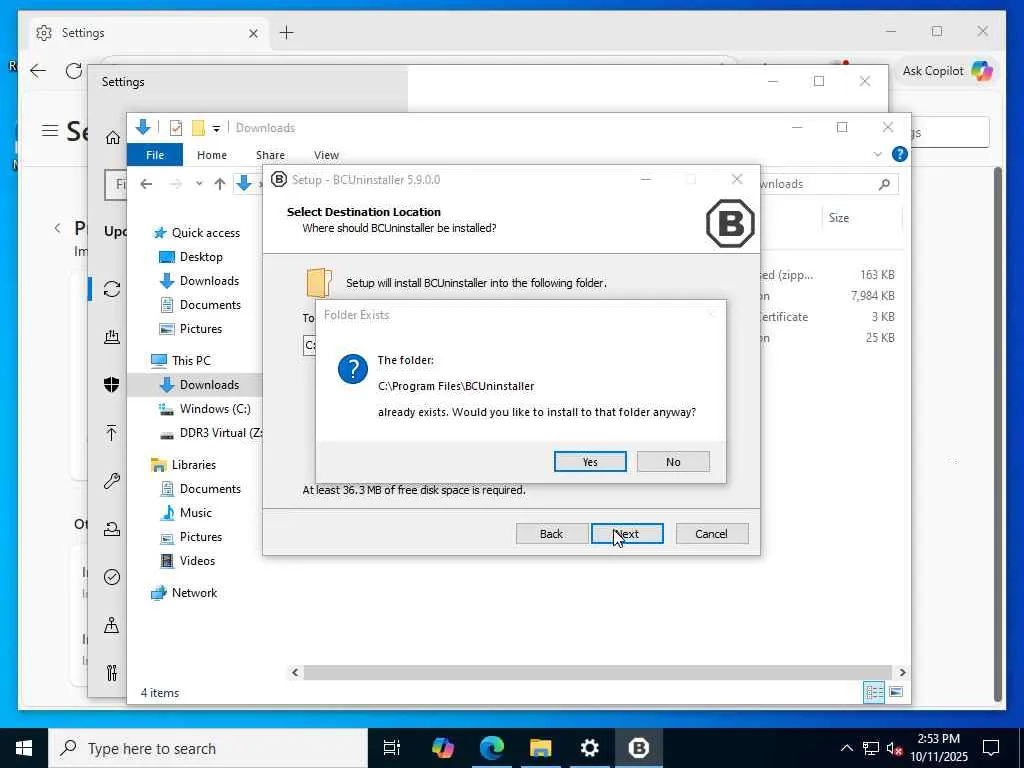1024x768 pixels.
Task: Select Documents under Libraries
Action: [201, 489]
